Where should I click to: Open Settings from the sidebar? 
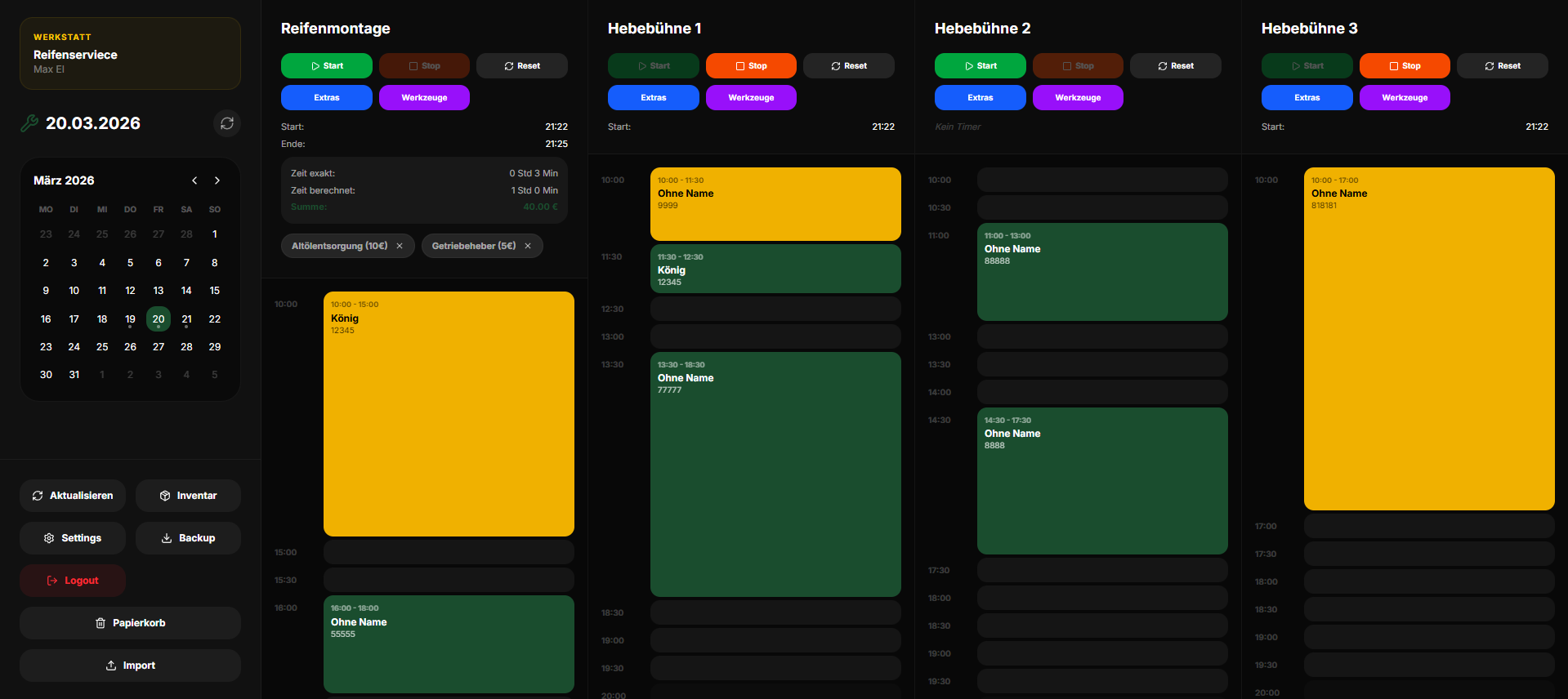coord(73,538)
